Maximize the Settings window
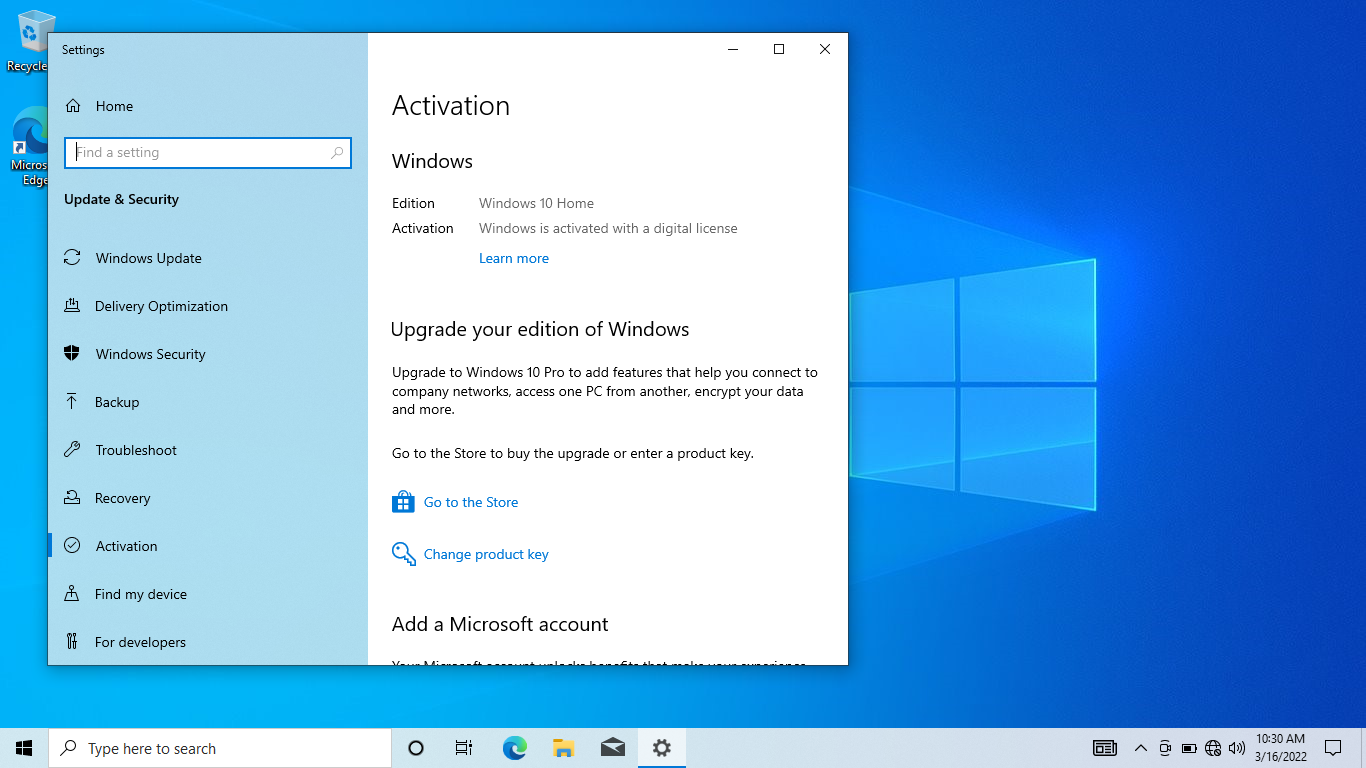This screenshot has height=768, width=1366. coord(779,49)
